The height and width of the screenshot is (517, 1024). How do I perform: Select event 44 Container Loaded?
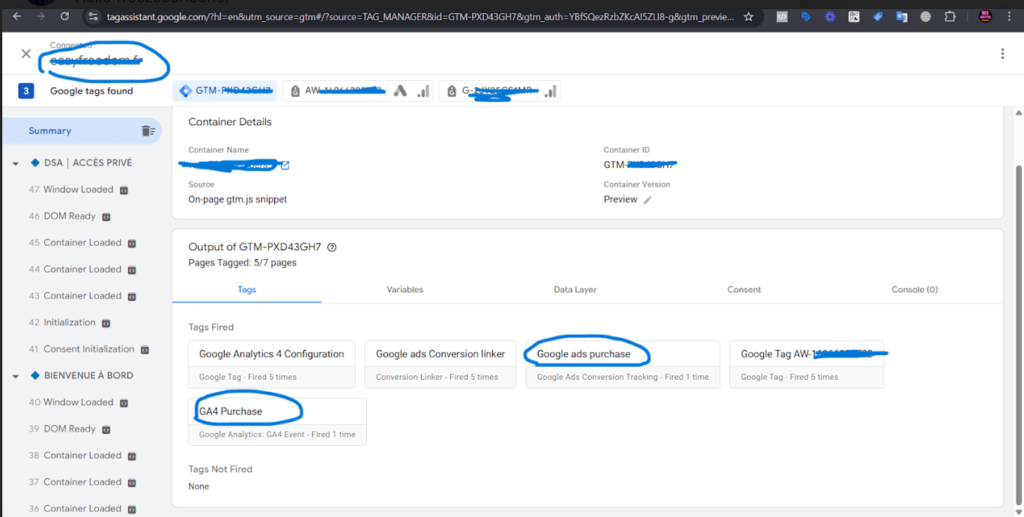point(82,269)
